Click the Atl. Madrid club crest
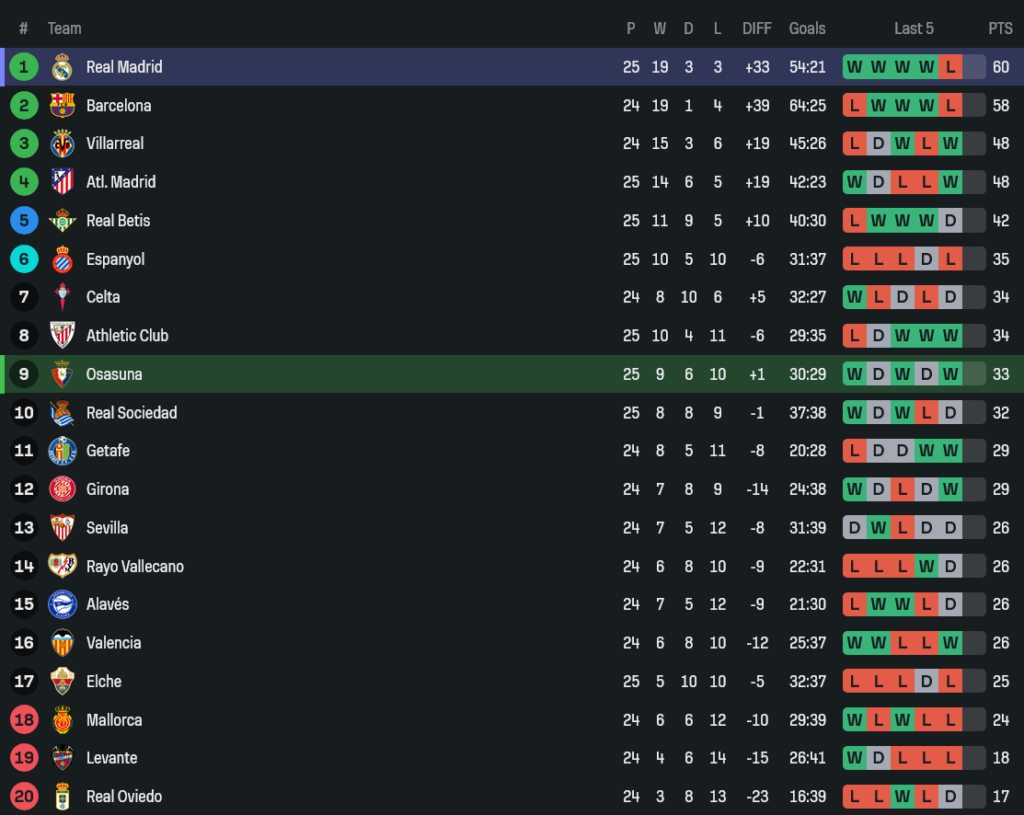Image resolution: width=1024 pixels, height=815 pixels. [x=62, y=182]
